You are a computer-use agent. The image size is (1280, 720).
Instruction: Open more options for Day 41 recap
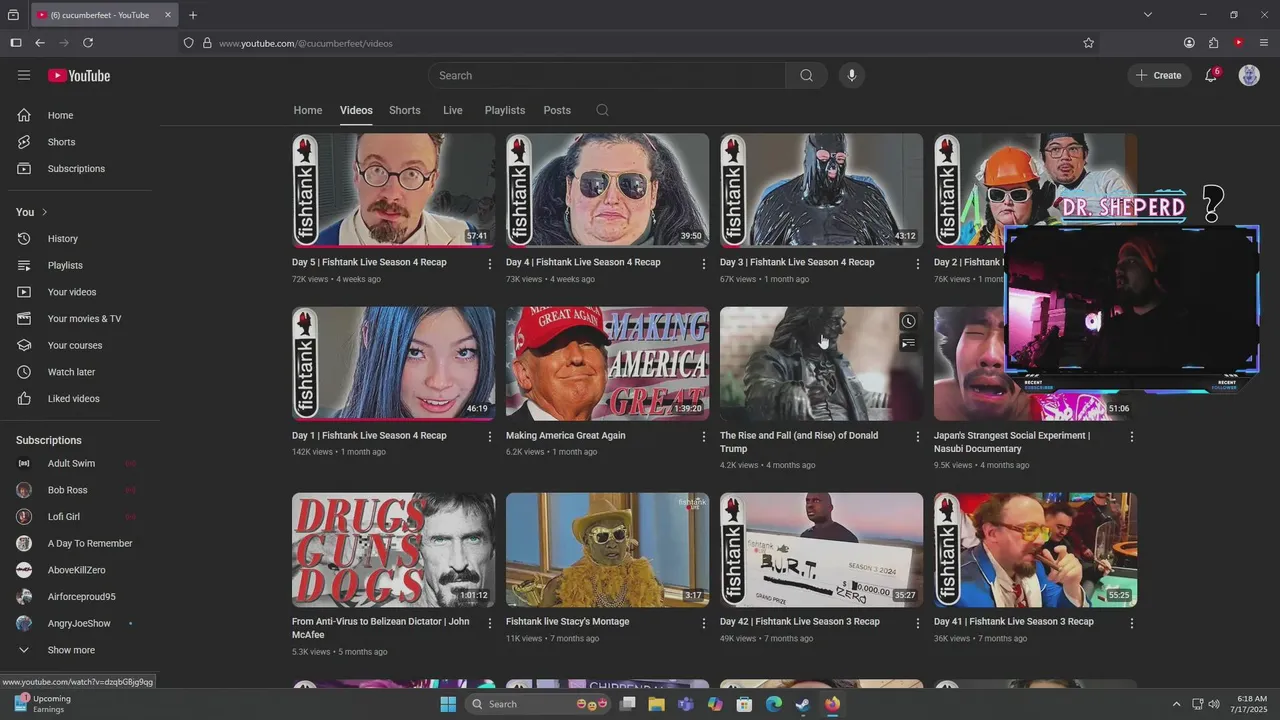pyautogui.click(x=1132, y=623)
